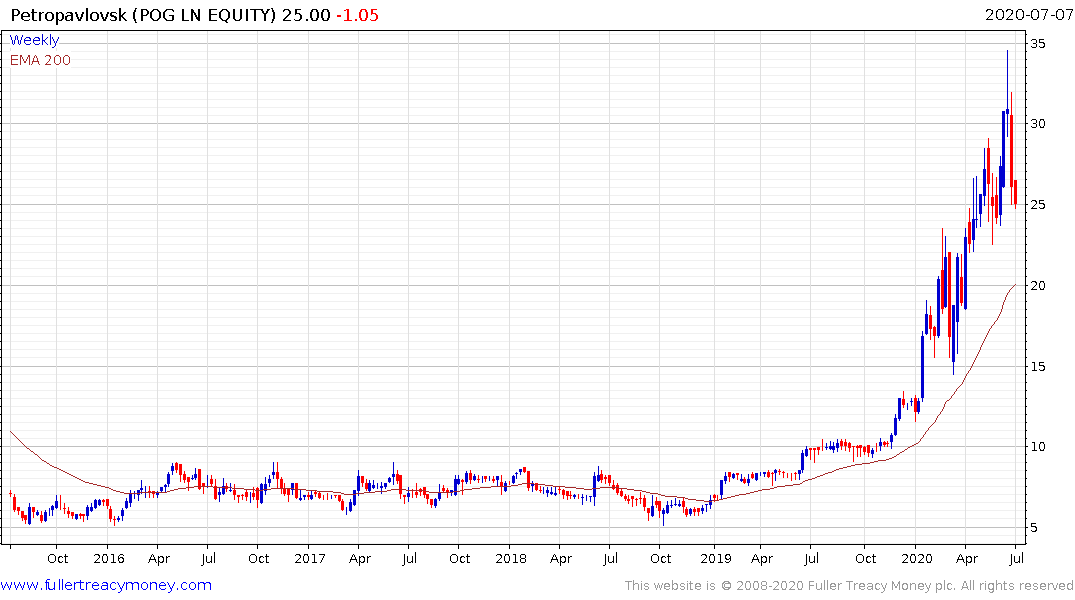Click the 25 price axis label
The width and height of the screenshot is (1075, 600).
pos(1038,205)
